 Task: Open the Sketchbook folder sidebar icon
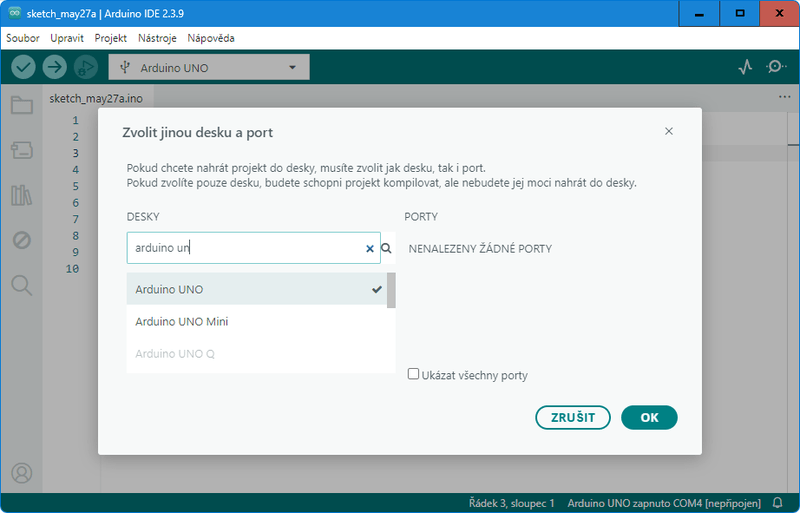point(22,105)
